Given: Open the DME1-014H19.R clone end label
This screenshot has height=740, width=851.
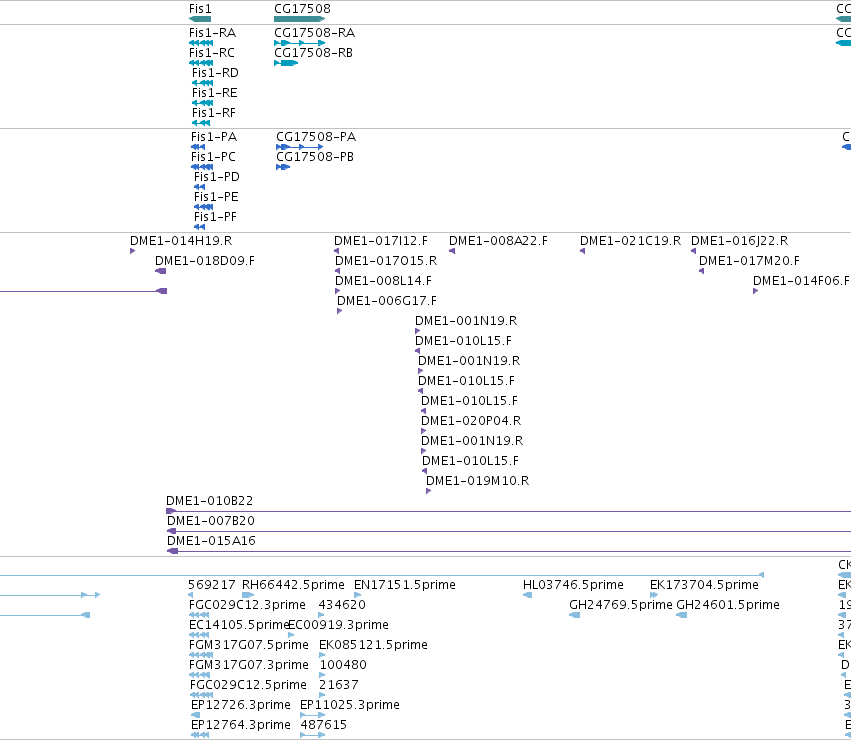Looking at the screenshot, I should pos(181,241).
